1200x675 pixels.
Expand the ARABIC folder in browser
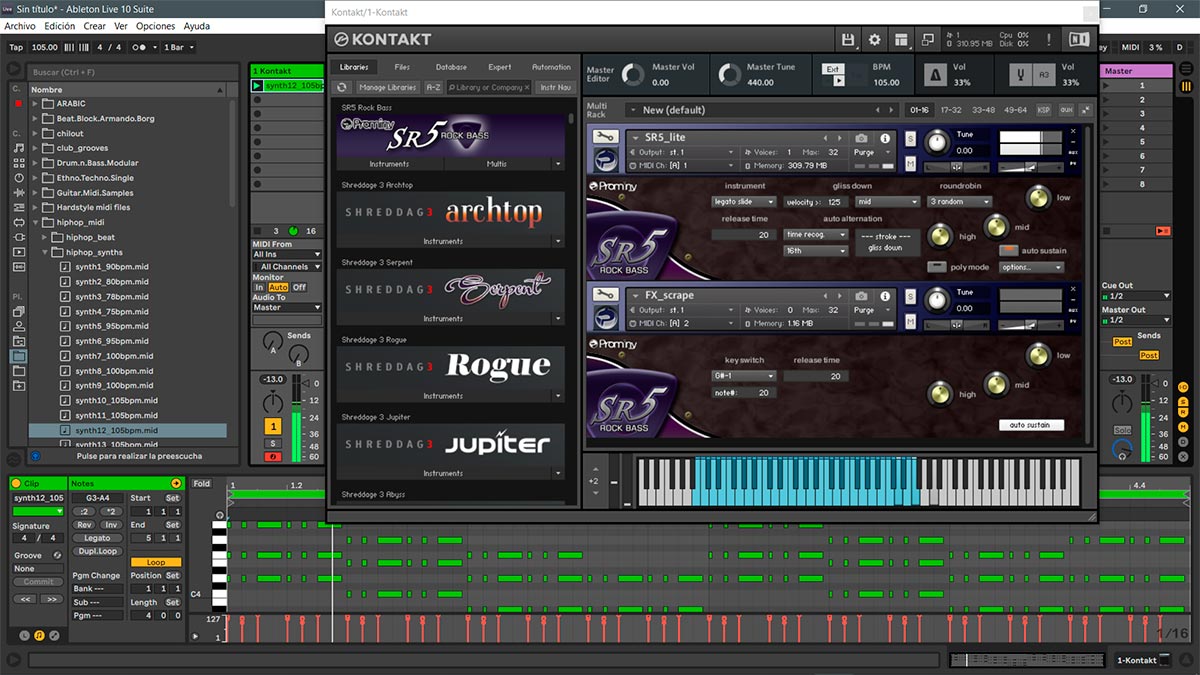35,104
